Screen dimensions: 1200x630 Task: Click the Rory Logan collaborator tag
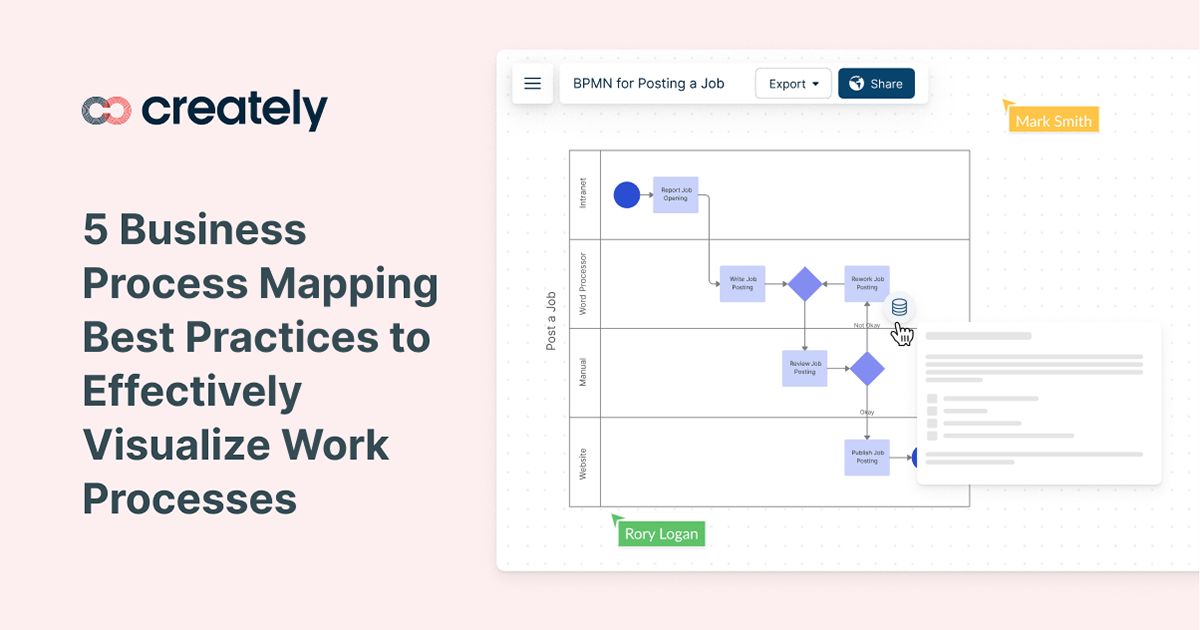pyautogui.click(x=661, y=534)
